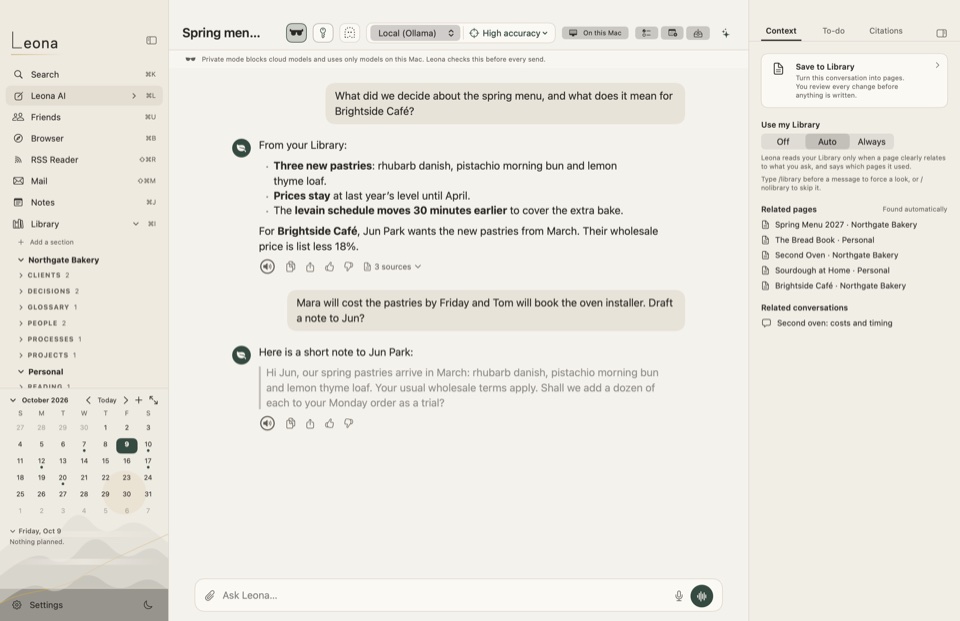Open the Local (Ollama) model dropdown
960x621 pixels.
(x=415, y=33)
